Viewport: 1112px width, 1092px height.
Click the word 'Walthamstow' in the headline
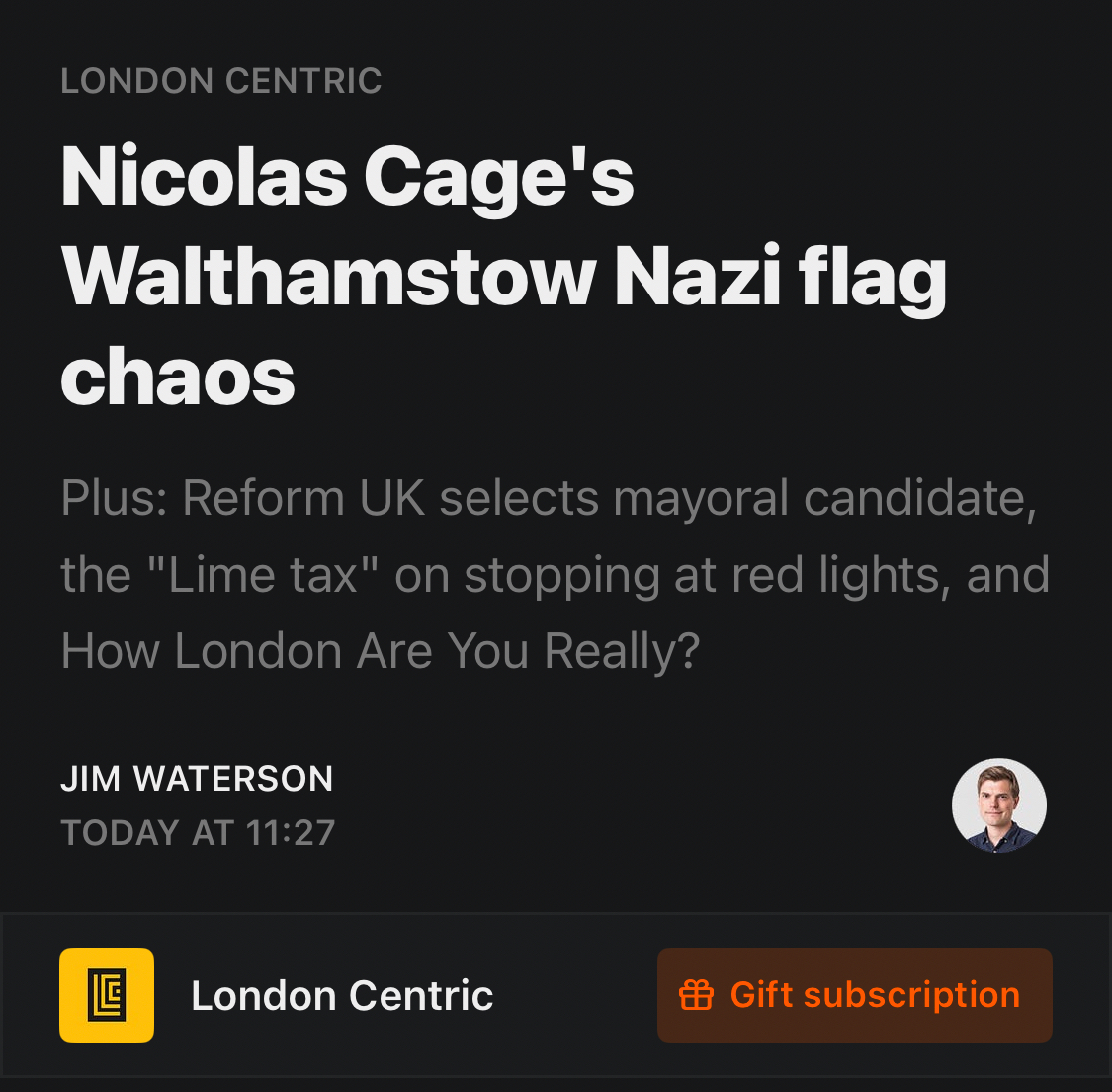click(328, 277)
